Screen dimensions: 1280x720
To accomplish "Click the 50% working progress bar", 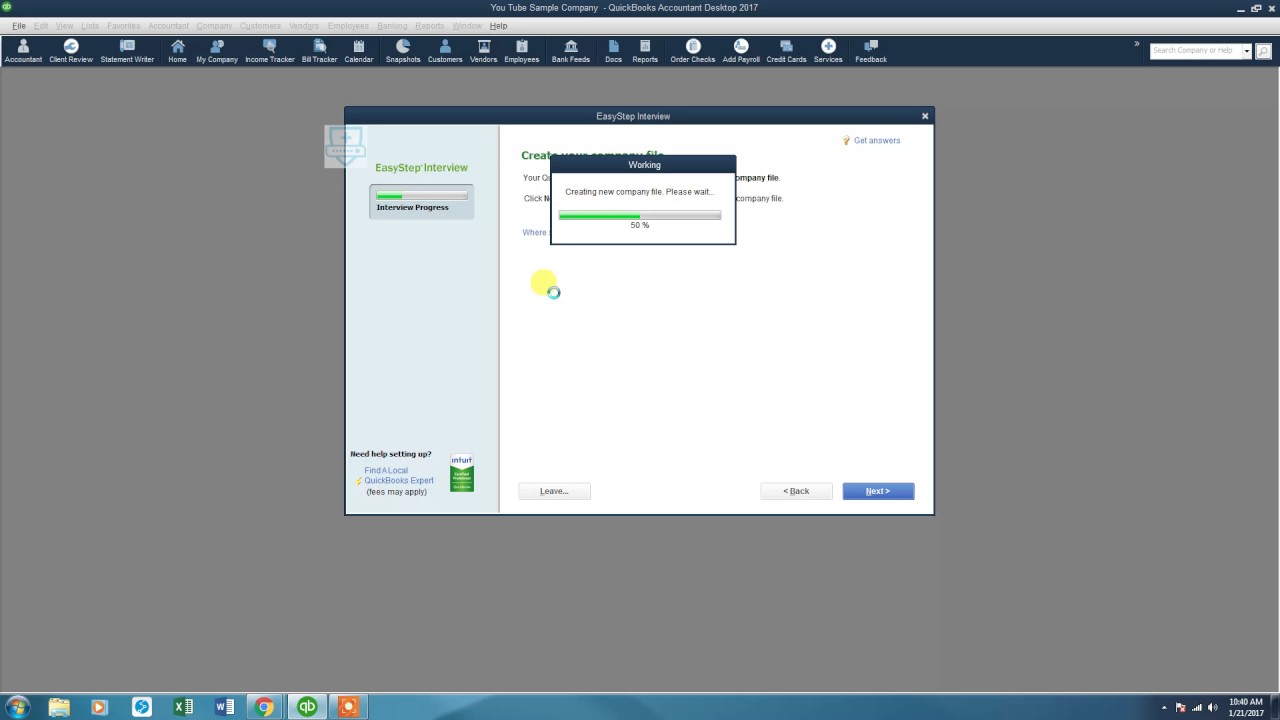I will 640,215.
